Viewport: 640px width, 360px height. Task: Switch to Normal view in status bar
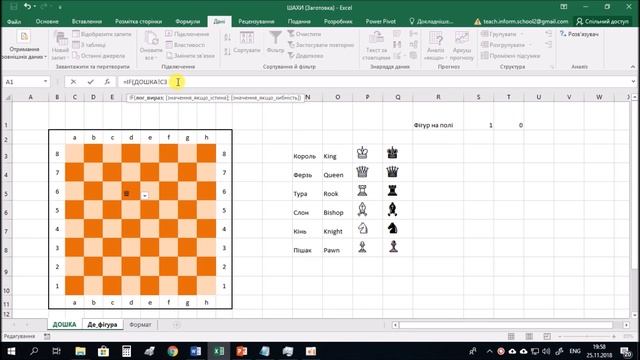pyautogui.click(x=511, y=336)
